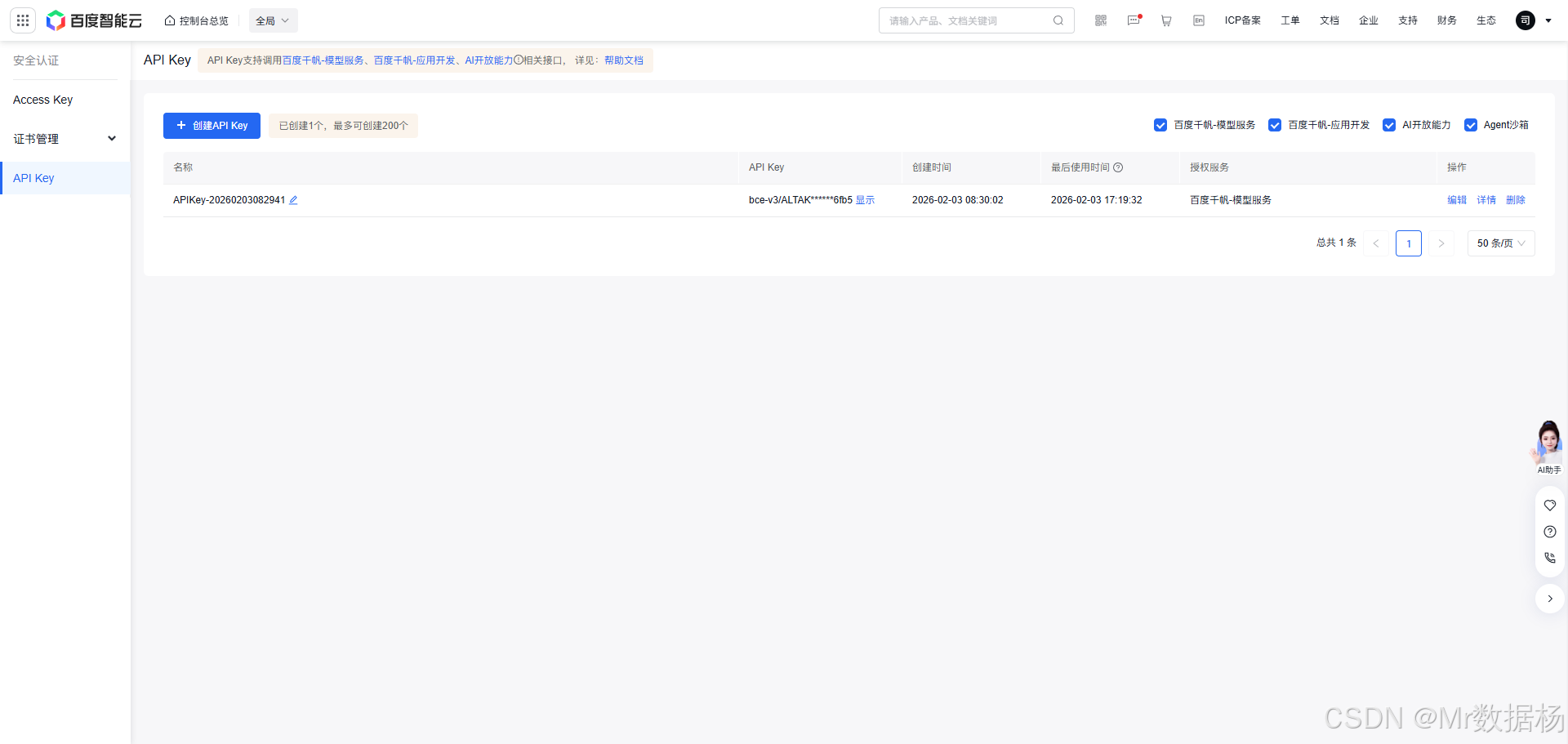This screenshot has height=744, width=1568.
Task: Click created time 2026-02-03 08:30:02
Action: [x=958, y=200]
